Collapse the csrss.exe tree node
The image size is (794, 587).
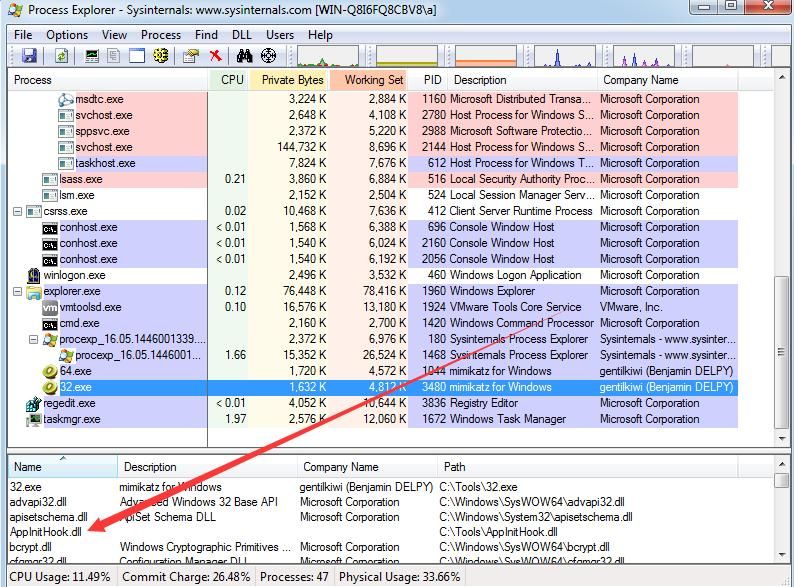[17, 211]
